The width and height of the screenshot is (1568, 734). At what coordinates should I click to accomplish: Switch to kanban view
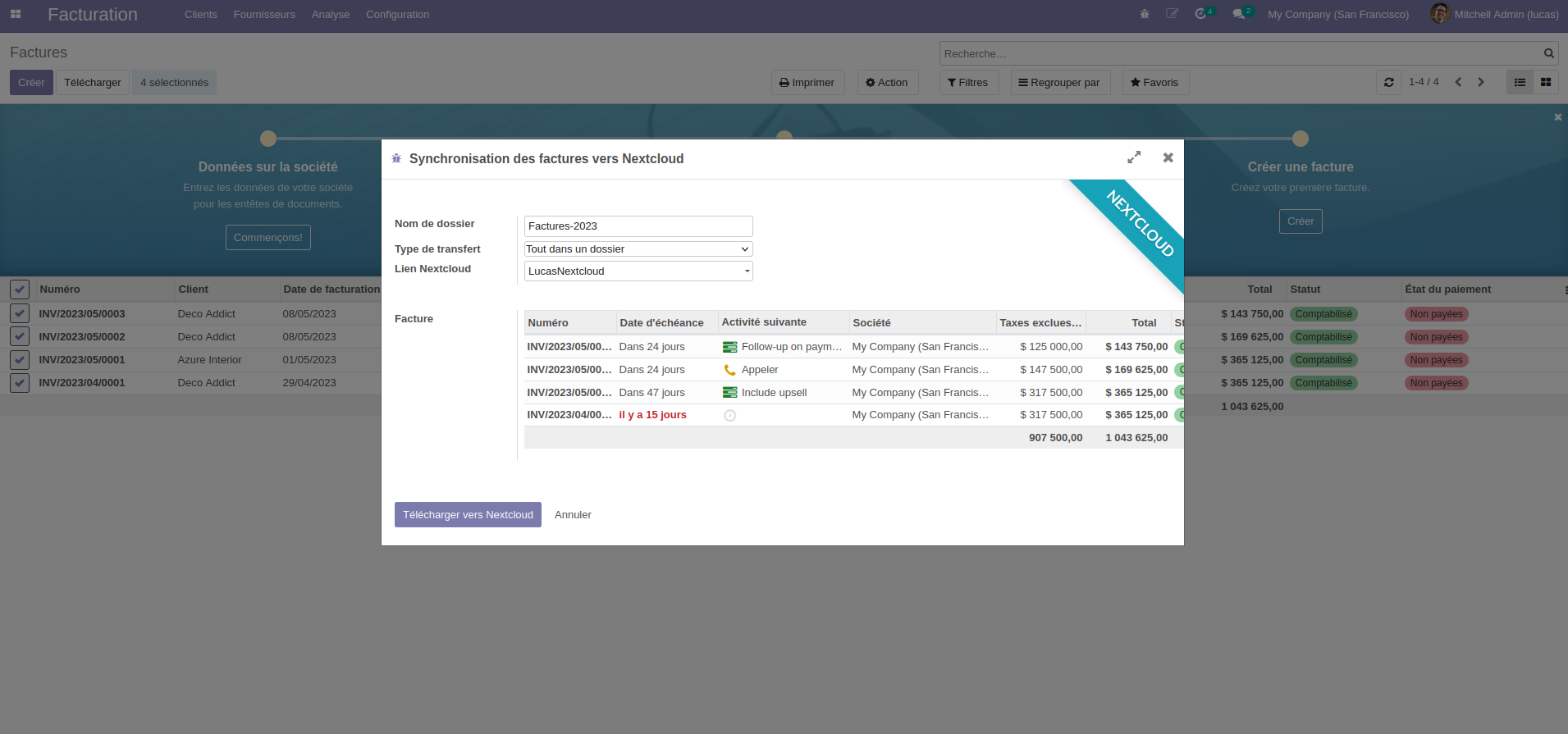(x=1546, y=82)
